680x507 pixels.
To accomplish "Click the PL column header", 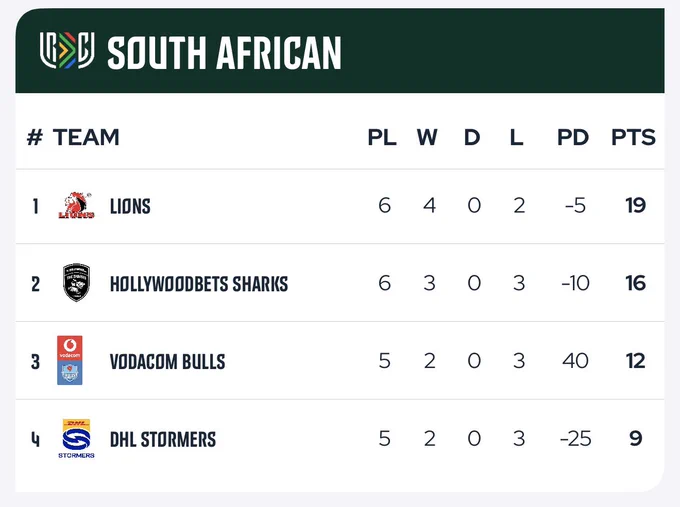I will point(382,137).
